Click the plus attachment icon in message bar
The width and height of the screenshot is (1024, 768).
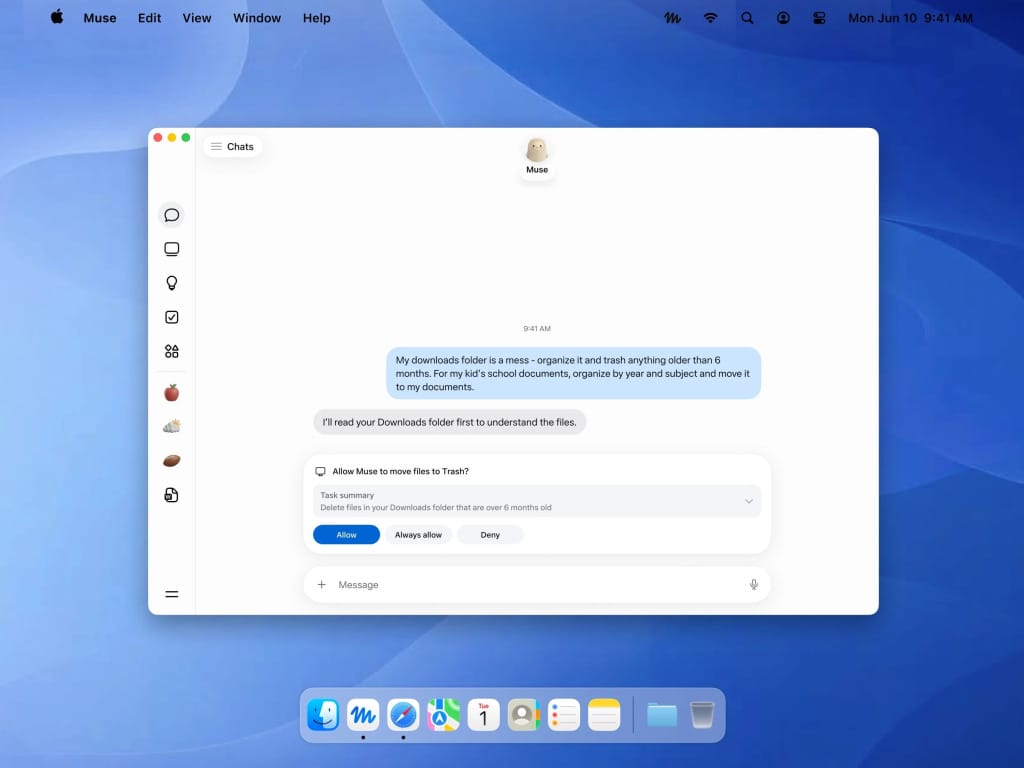pos(321,584)
